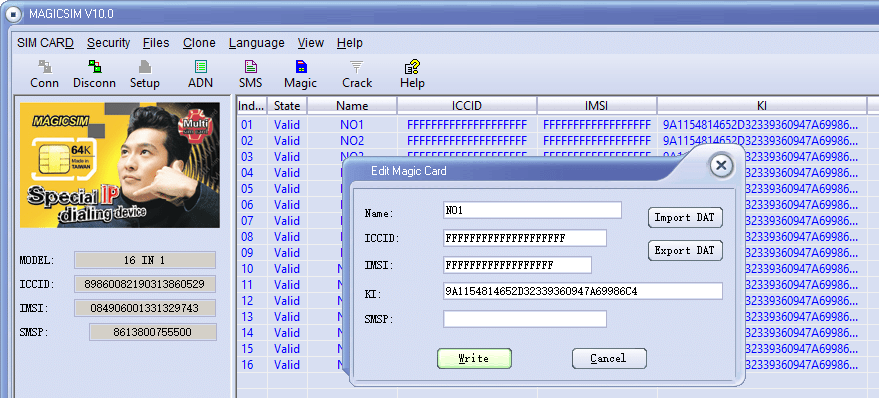Click the KI input field
879x398 pixels.
(x=582, y=291)
